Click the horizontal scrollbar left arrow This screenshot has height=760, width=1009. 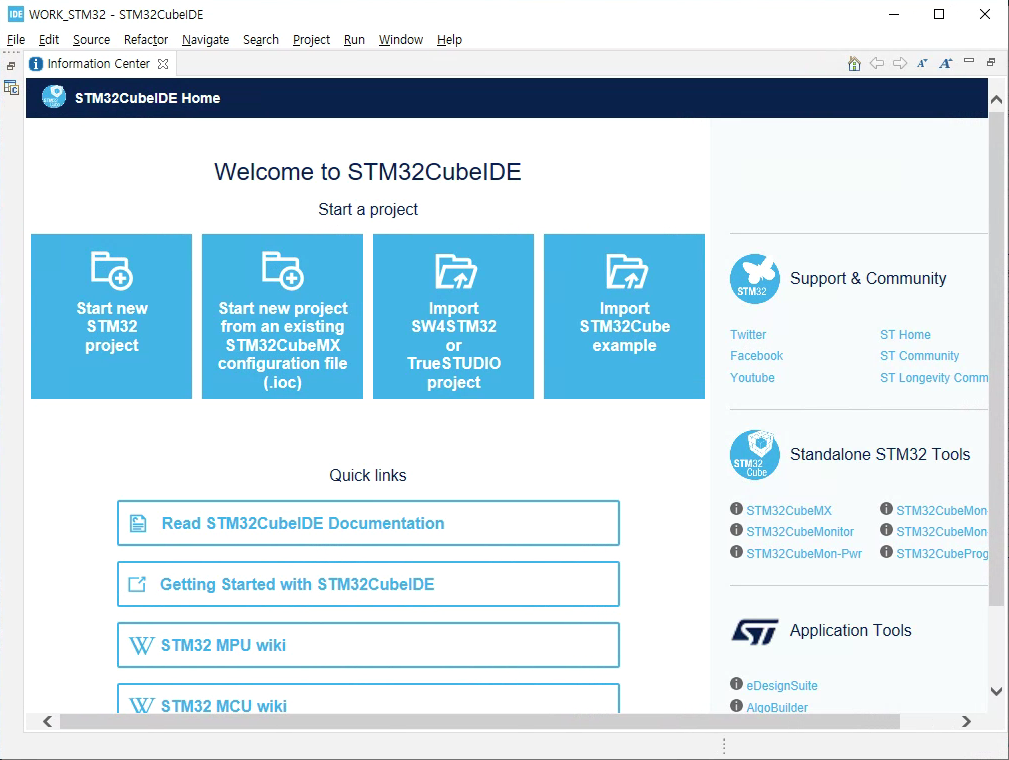48,721
